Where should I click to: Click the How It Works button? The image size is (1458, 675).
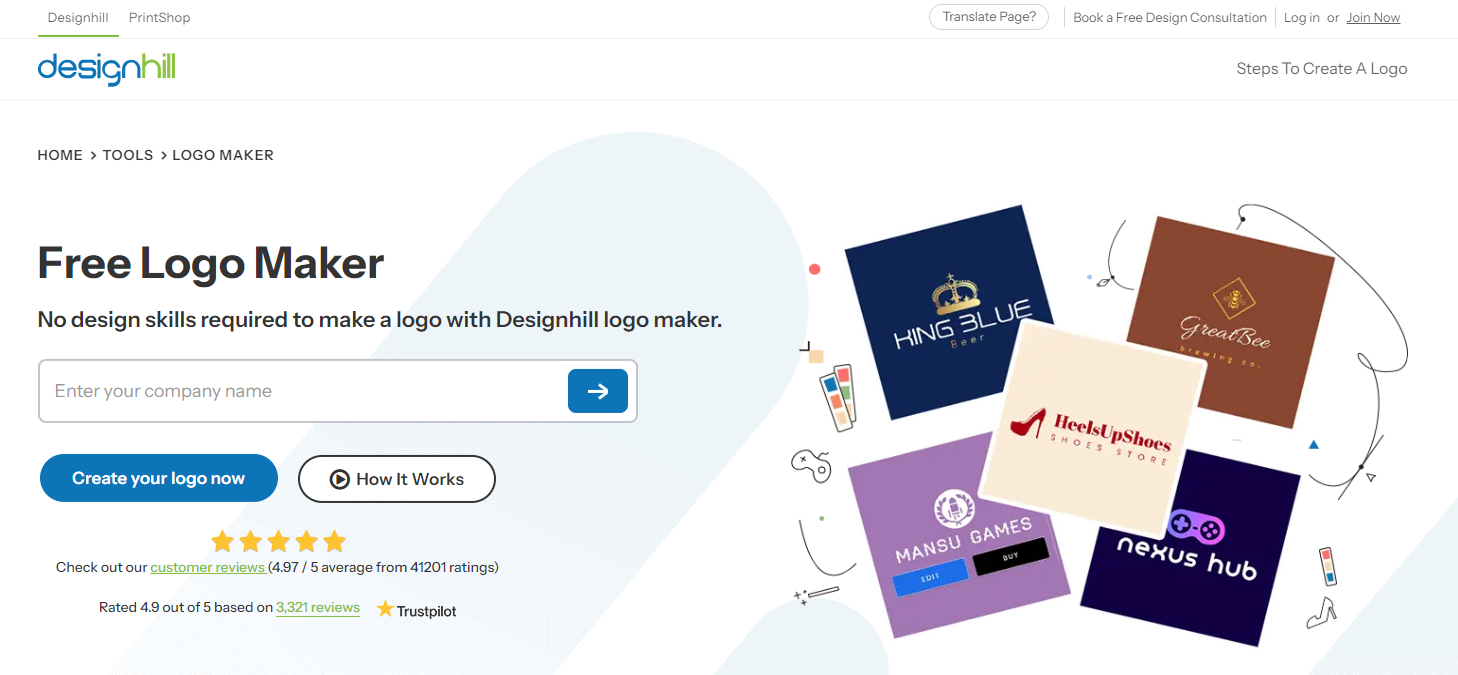point(397,479)
